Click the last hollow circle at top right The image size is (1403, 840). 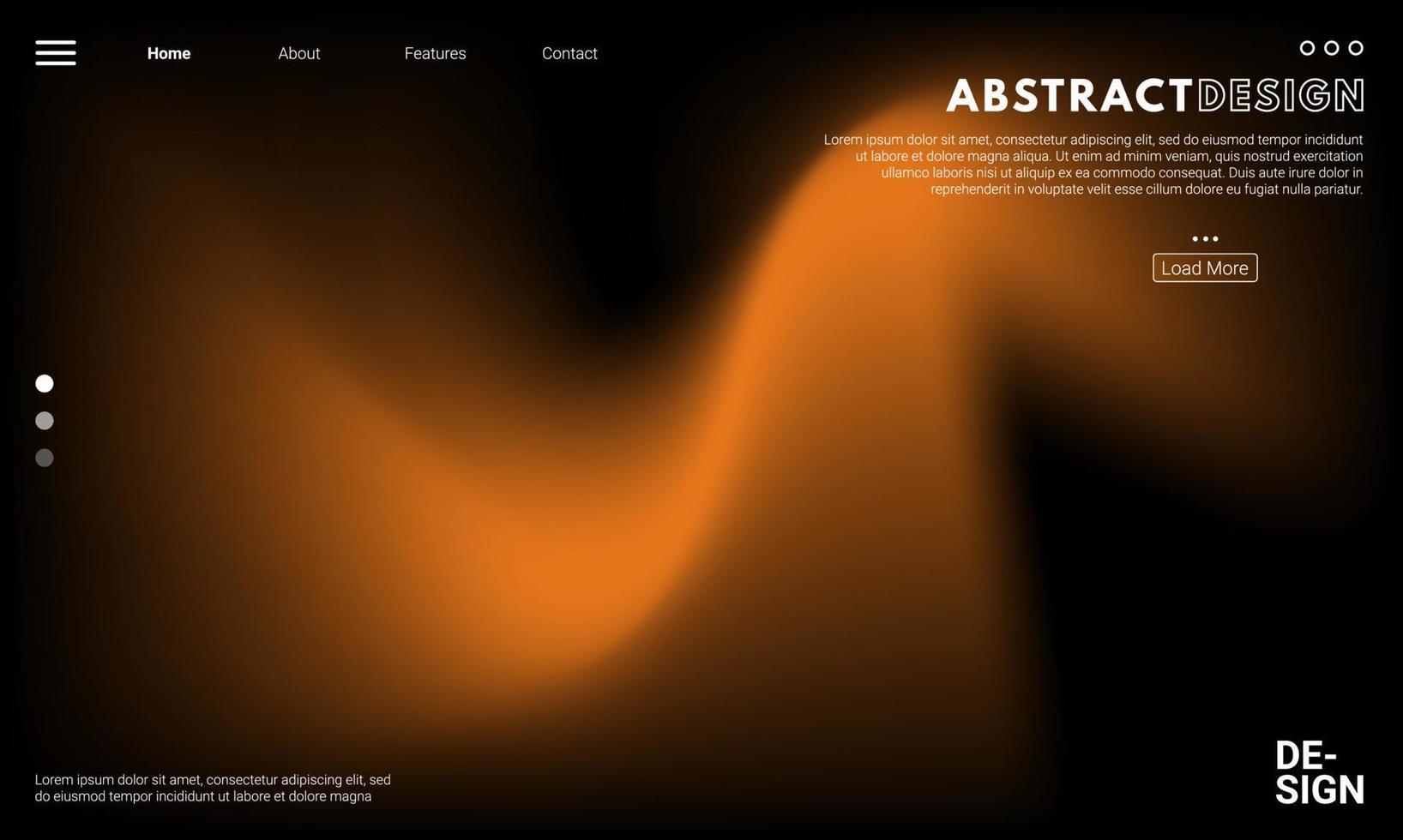click(x=1356, y=48)
